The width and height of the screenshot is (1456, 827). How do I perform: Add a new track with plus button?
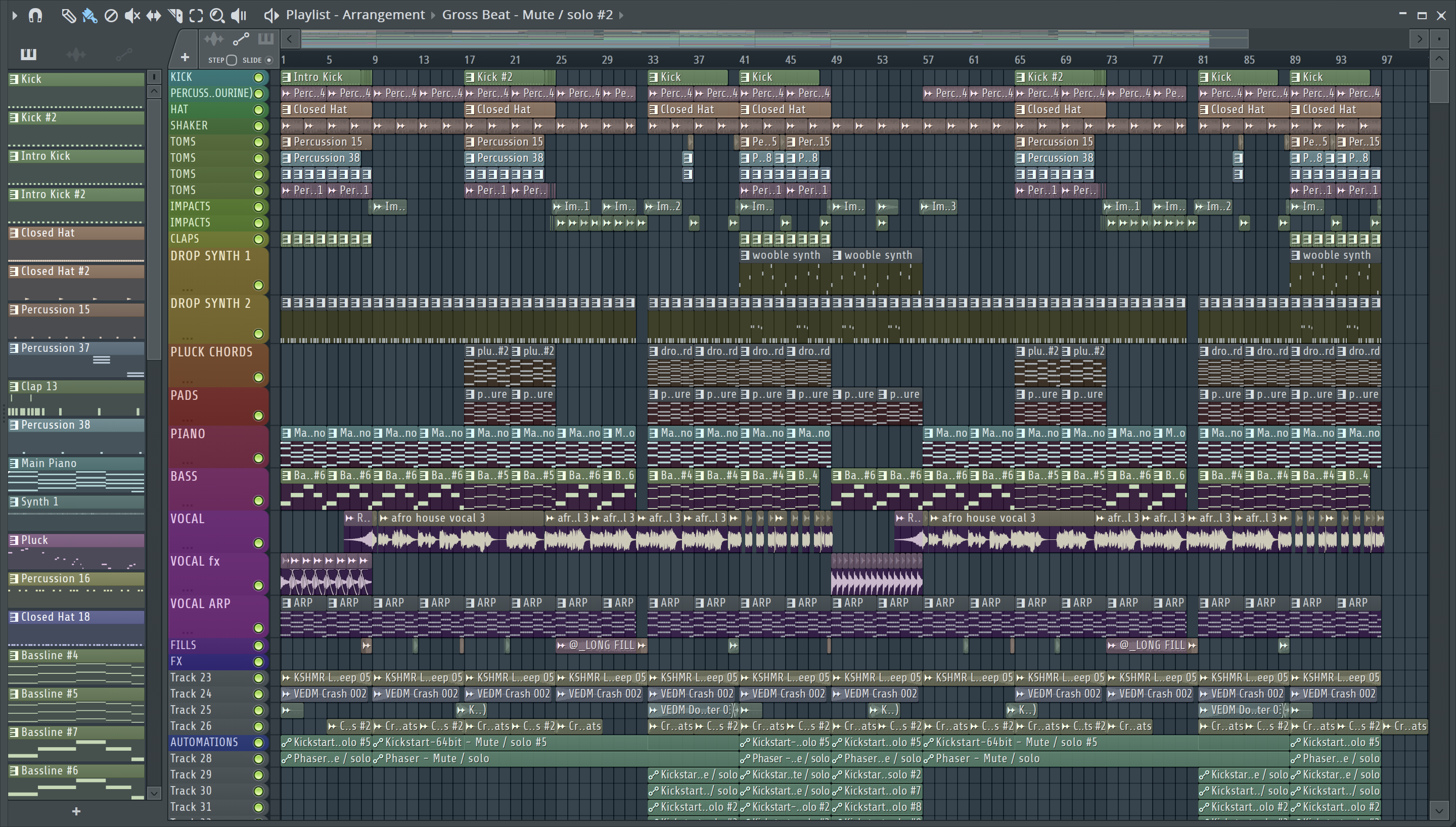[x=185, y=57]
